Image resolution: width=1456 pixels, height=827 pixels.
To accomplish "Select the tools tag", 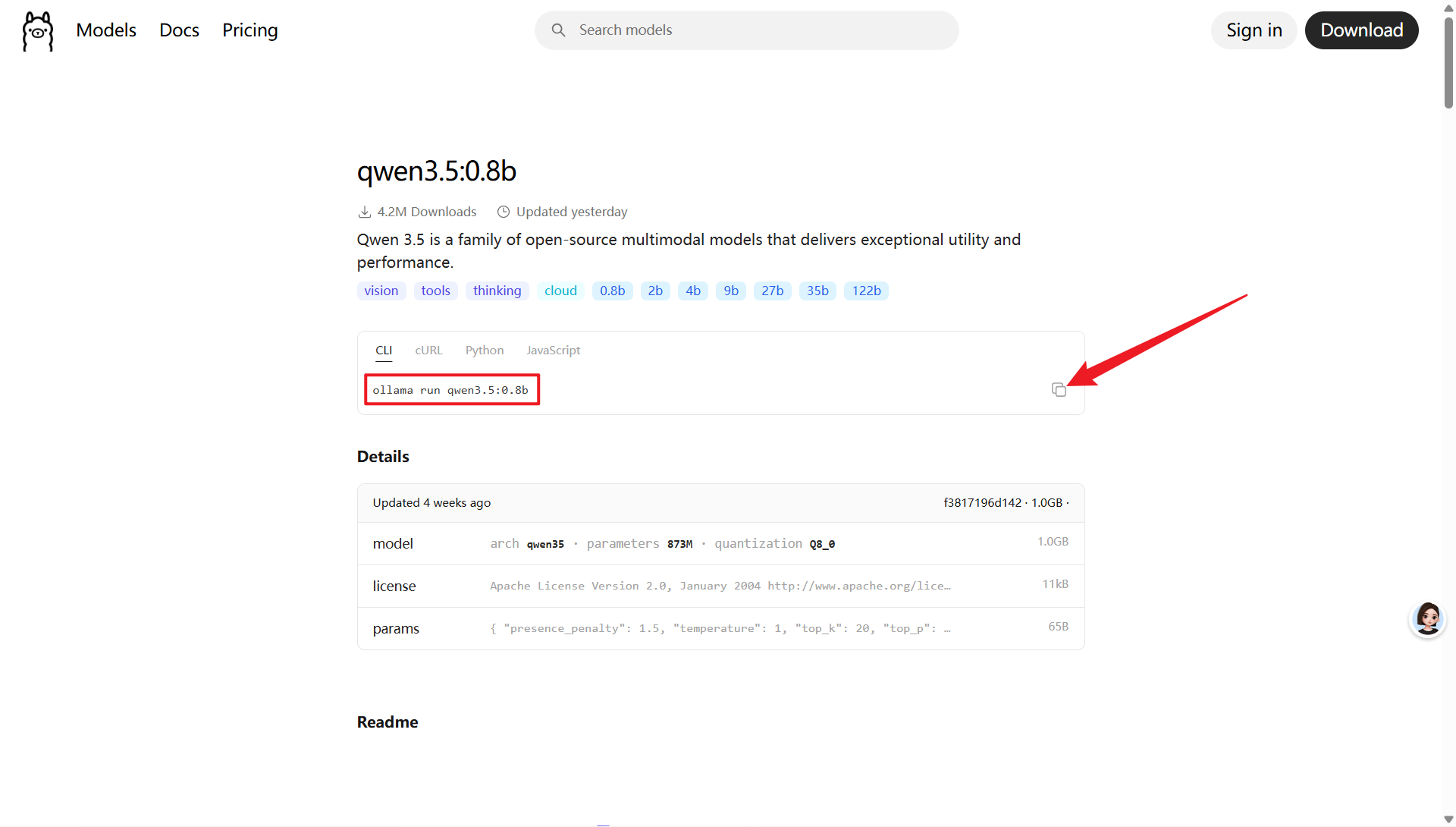I will point(436,291).
